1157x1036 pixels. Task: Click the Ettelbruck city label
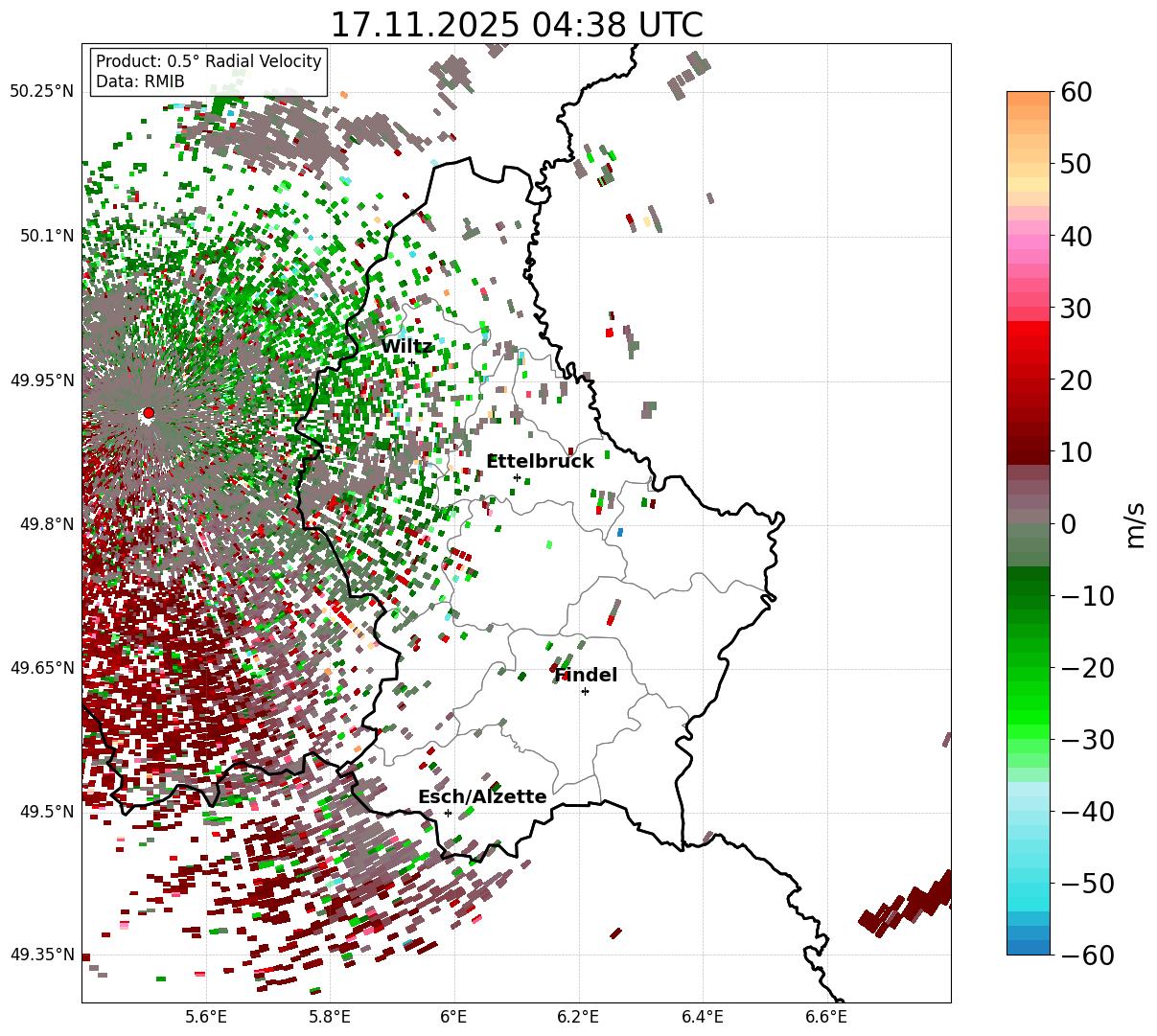pyautogui.click(x=540, y=462)
